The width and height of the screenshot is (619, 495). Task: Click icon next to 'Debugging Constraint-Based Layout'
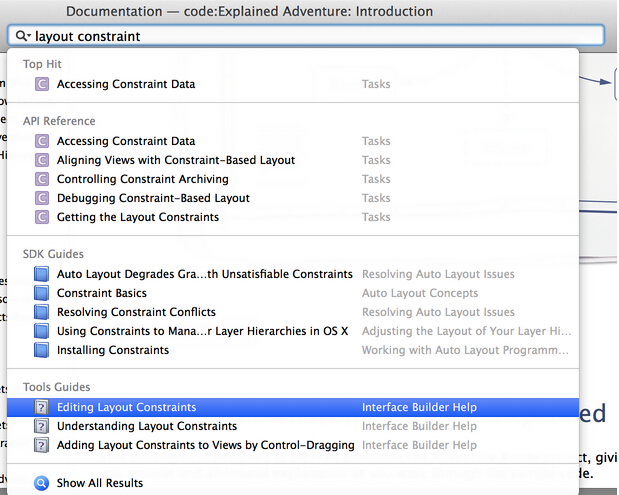point(41,198)
